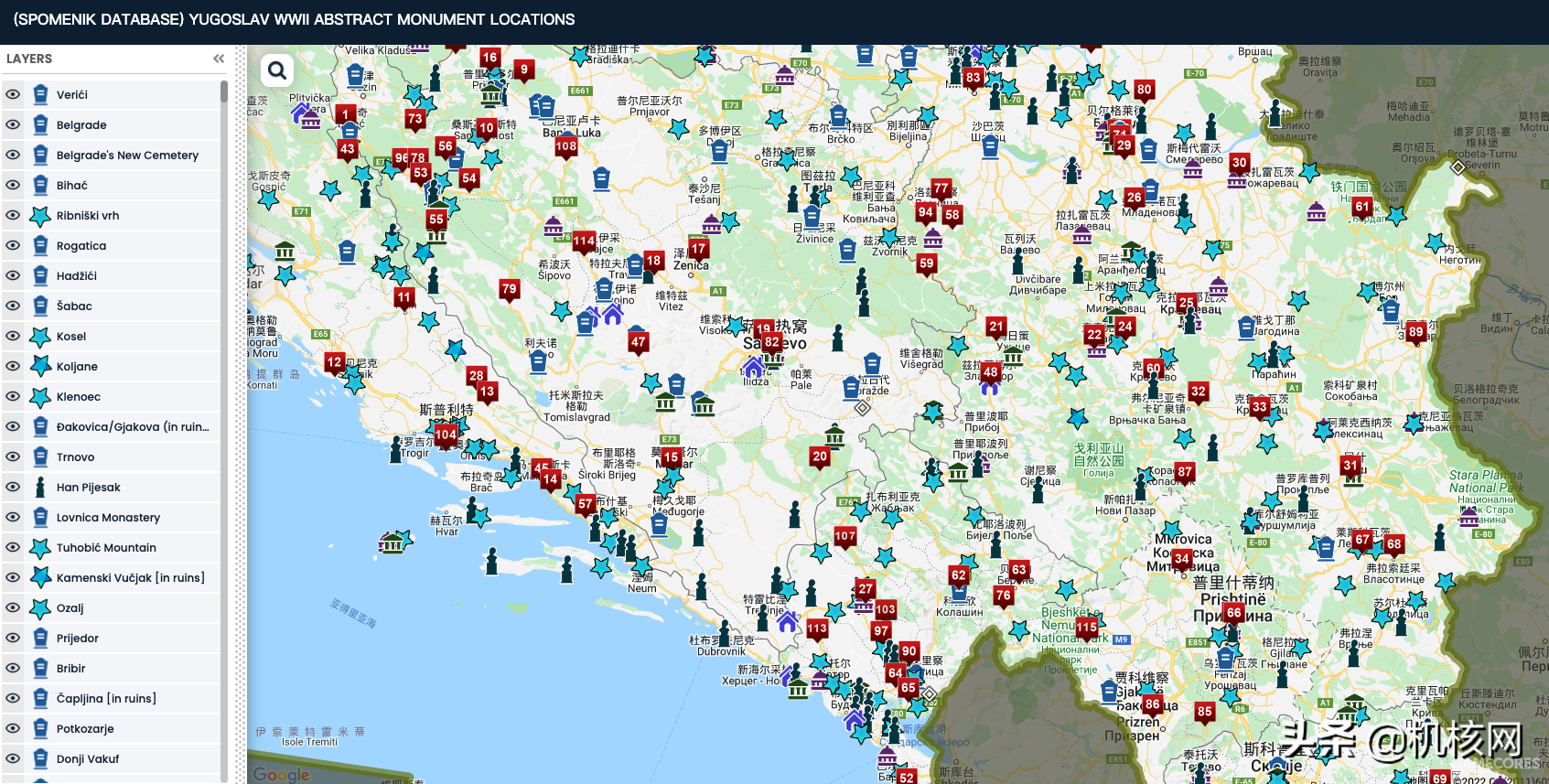Select the Prijedor layer name
The height and width of the screenshot is (784, 1549).
click(77, 638)
